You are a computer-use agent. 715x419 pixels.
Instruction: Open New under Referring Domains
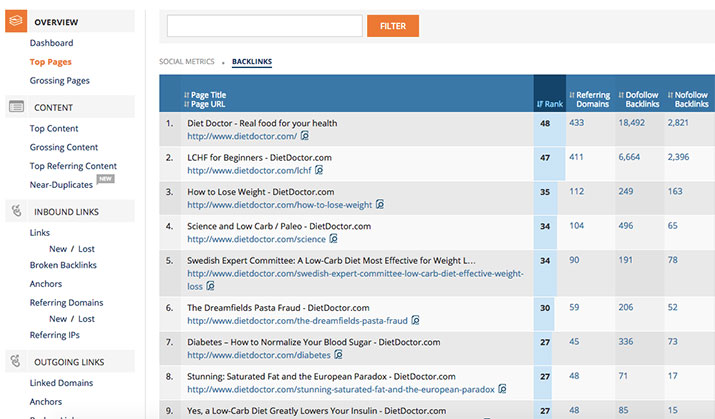58,319
